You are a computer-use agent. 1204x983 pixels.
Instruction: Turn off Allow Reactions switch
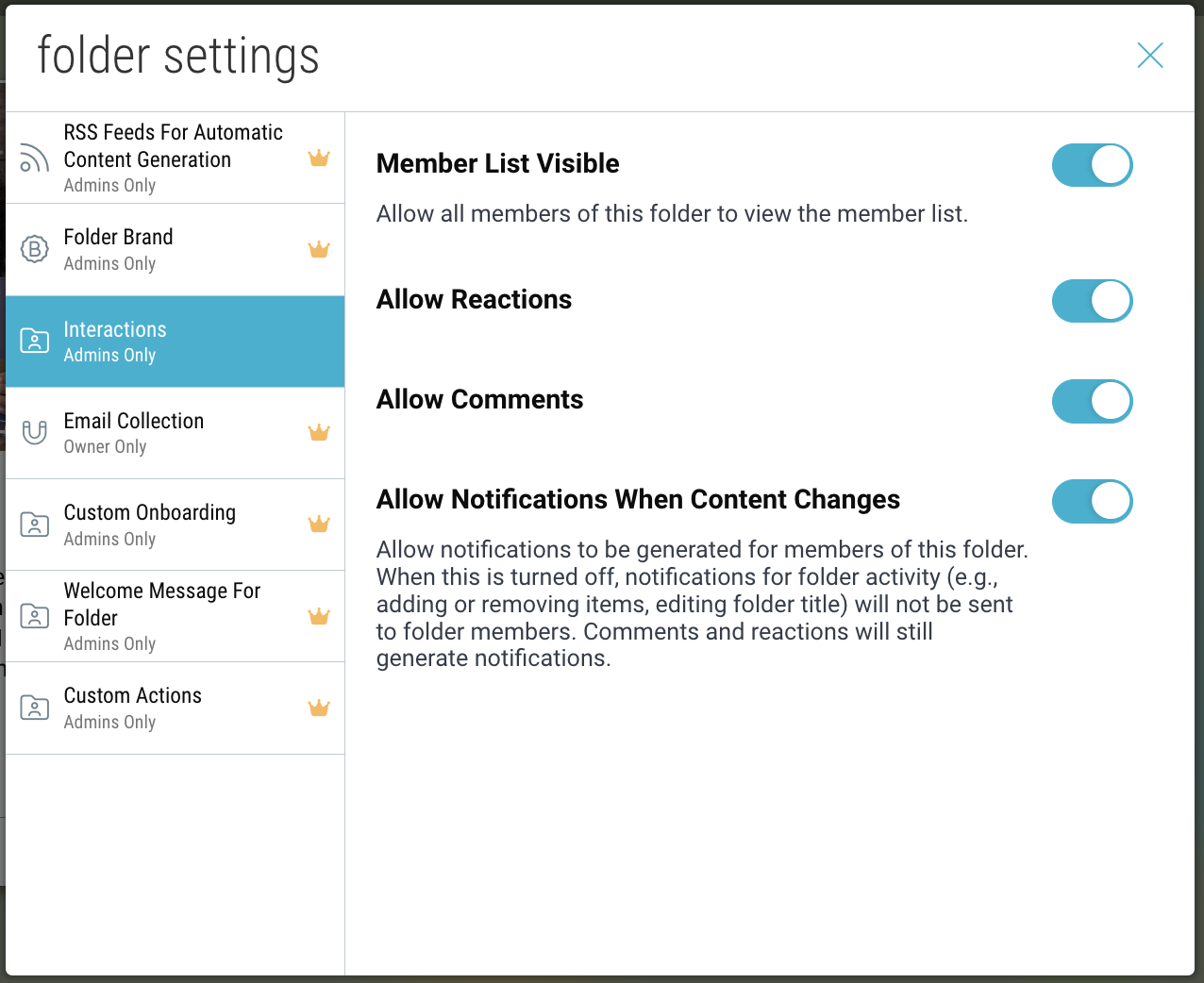pyautogui.click(x=1092, y=301)
